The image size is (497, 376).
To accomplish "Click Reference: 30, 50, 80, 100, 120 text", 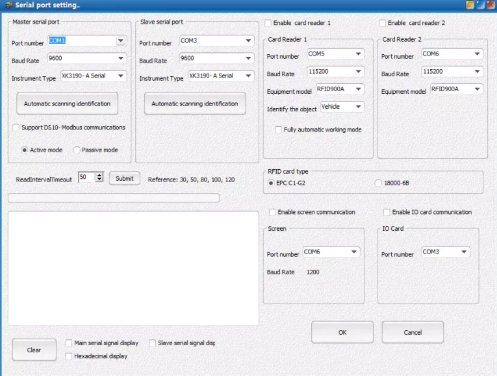I will pyautogui.click(x=191, y=180).
